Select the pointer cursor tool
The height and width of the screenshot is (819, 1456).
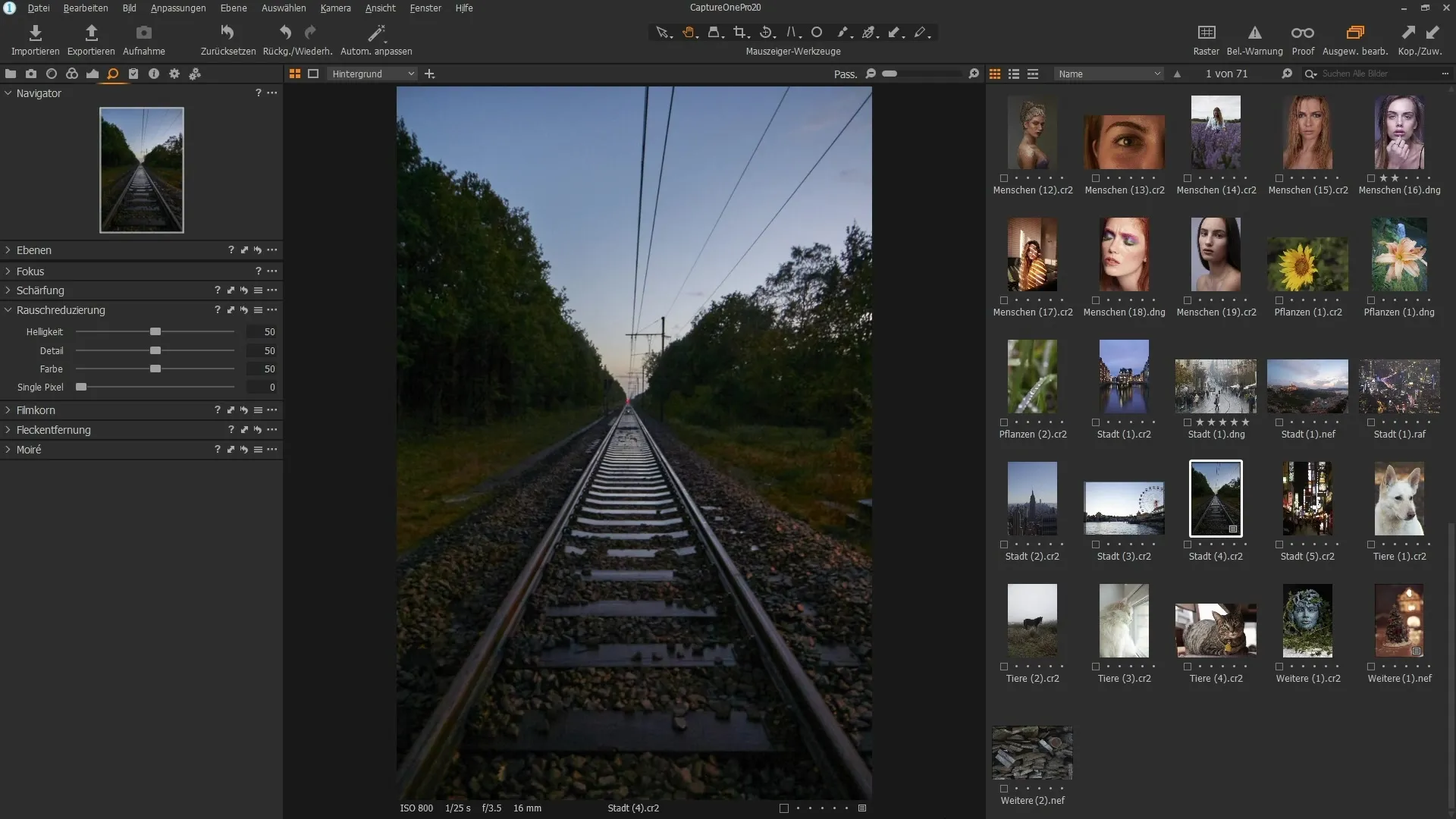663,33
